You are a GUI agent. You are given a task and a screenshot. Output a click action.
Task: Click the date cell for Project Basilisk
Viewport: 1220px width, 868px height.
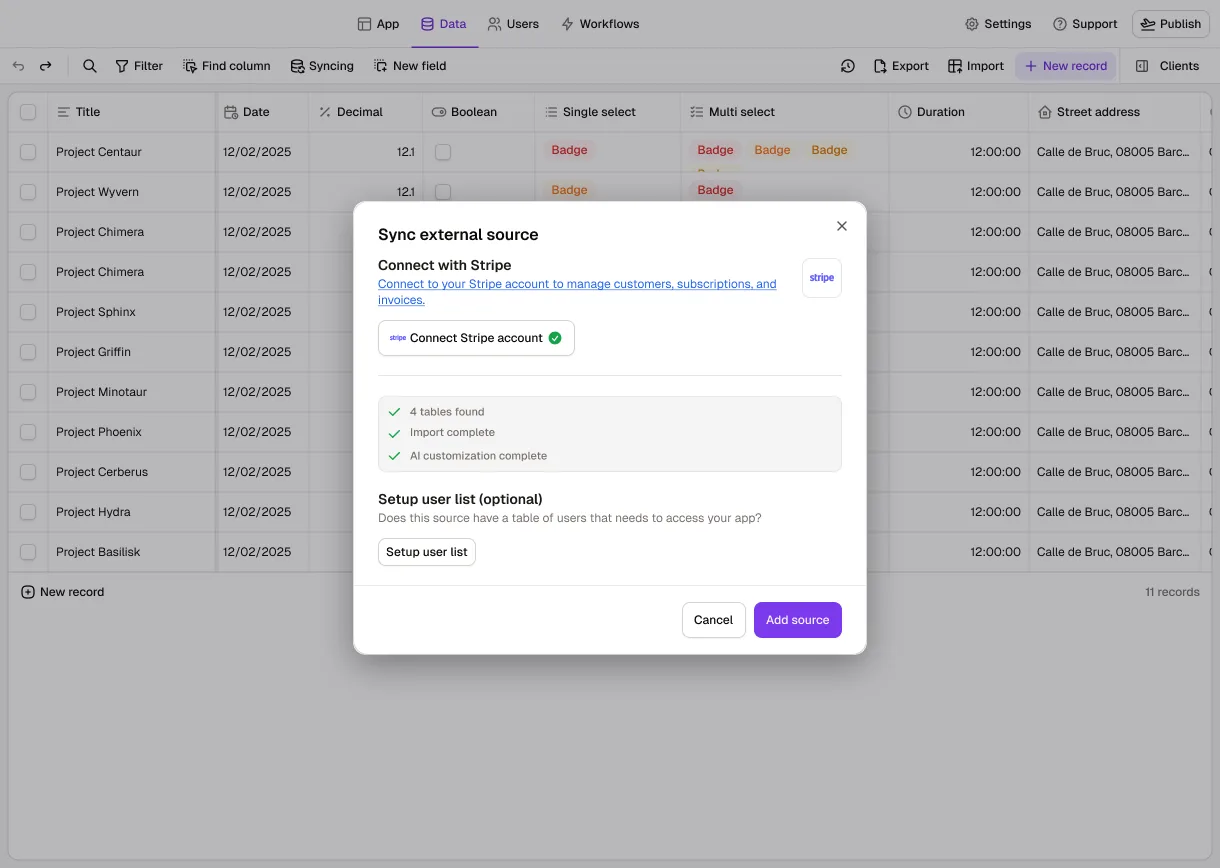tap(262, 552)
